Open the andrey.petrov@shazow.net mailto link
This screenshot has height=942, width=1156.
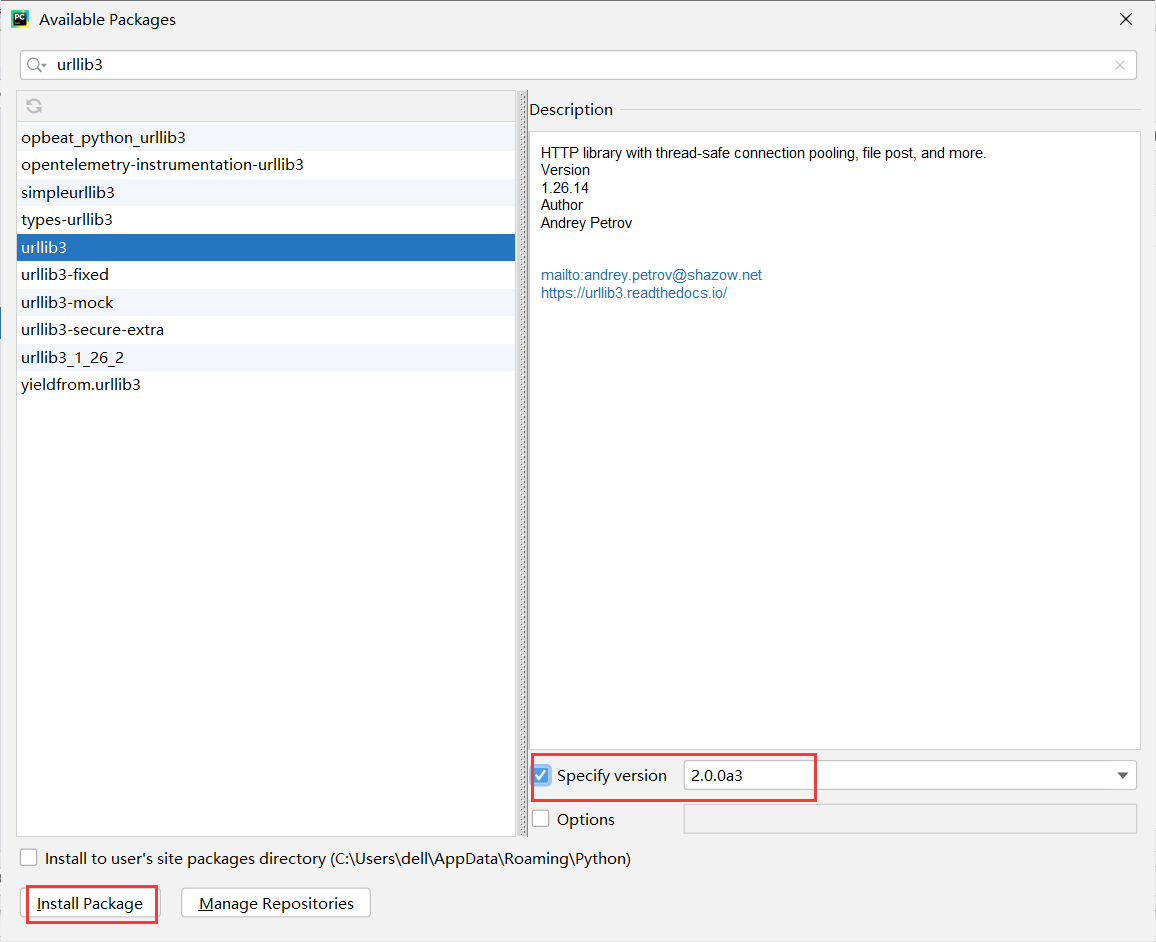[x=651, y=275]
